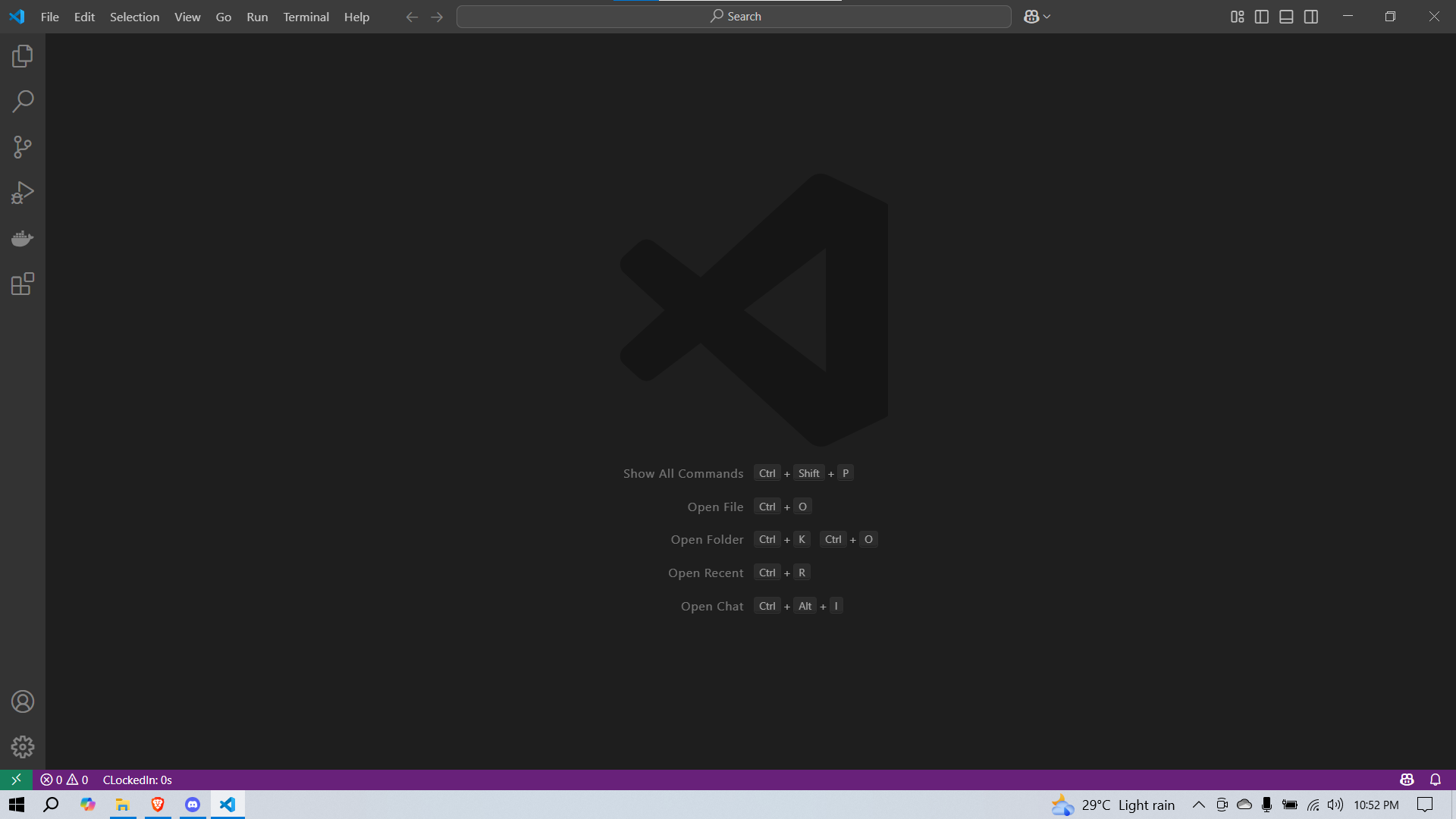The image size is (1456, 819).
Task: Open the Terminal menu
Action: [306, 17]
